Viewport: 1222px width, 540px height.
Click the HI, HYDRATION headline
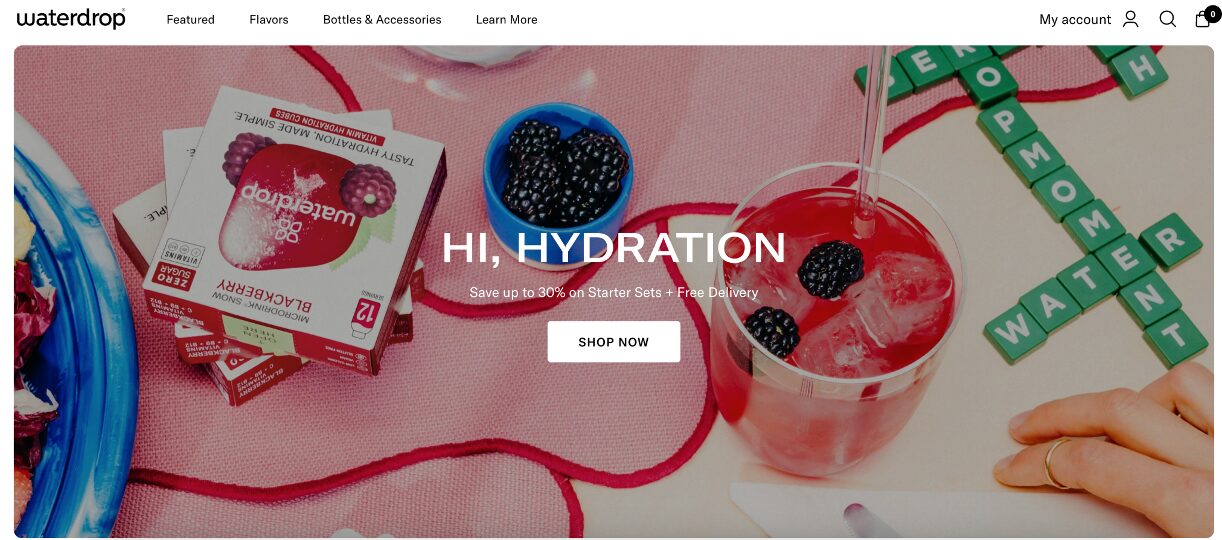614,248
